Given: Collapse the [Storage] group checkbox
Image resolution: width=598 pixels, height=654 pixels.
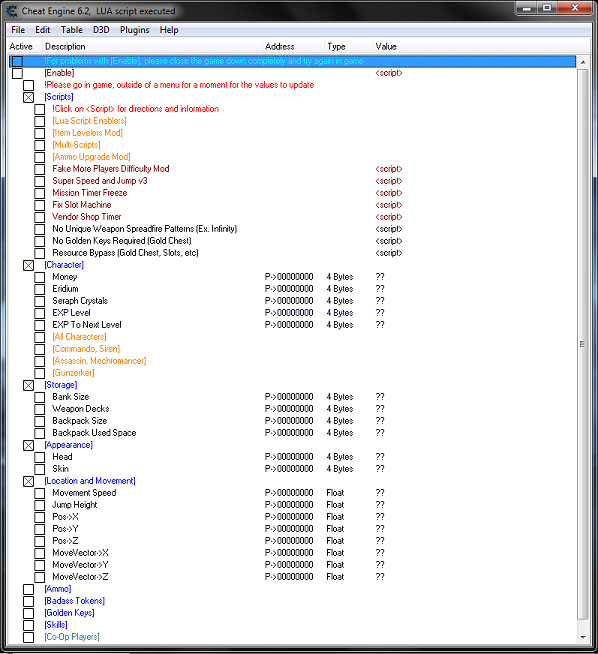Looking at the screenshot, I should coord(28,385).
